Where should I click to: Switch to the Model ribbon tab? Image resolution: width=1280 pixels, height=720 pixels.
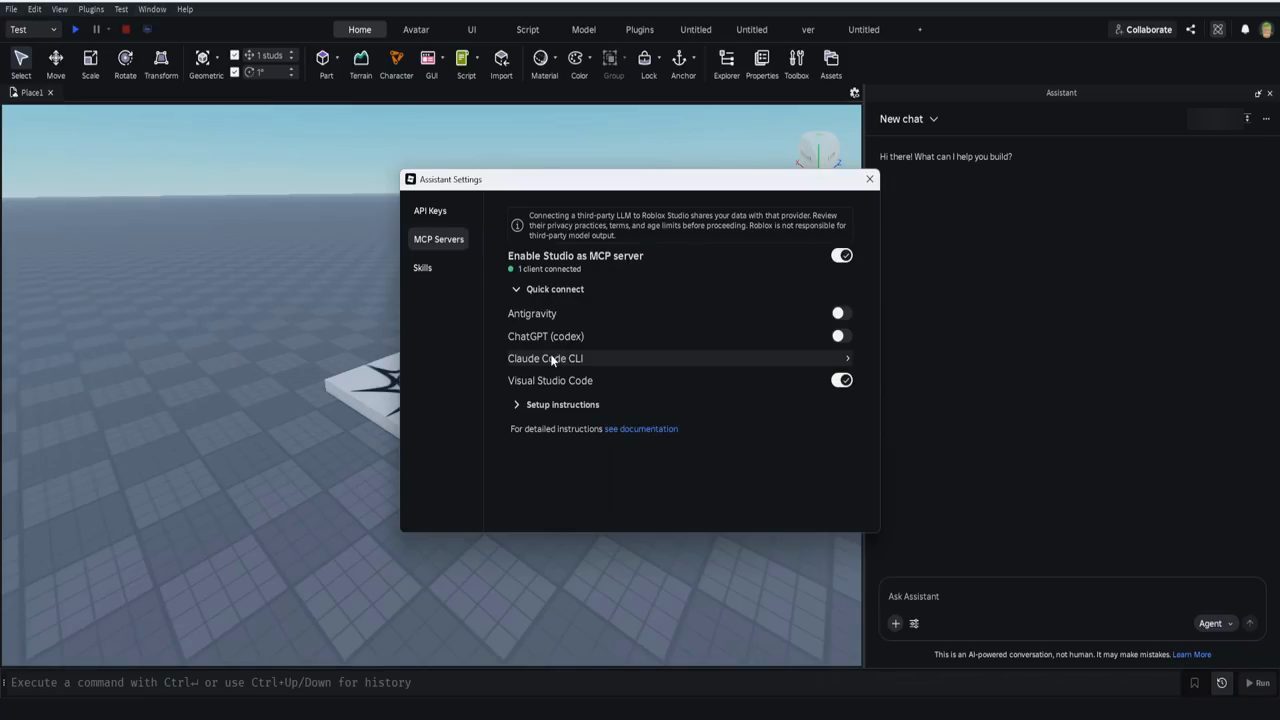(x=584, y=29)
